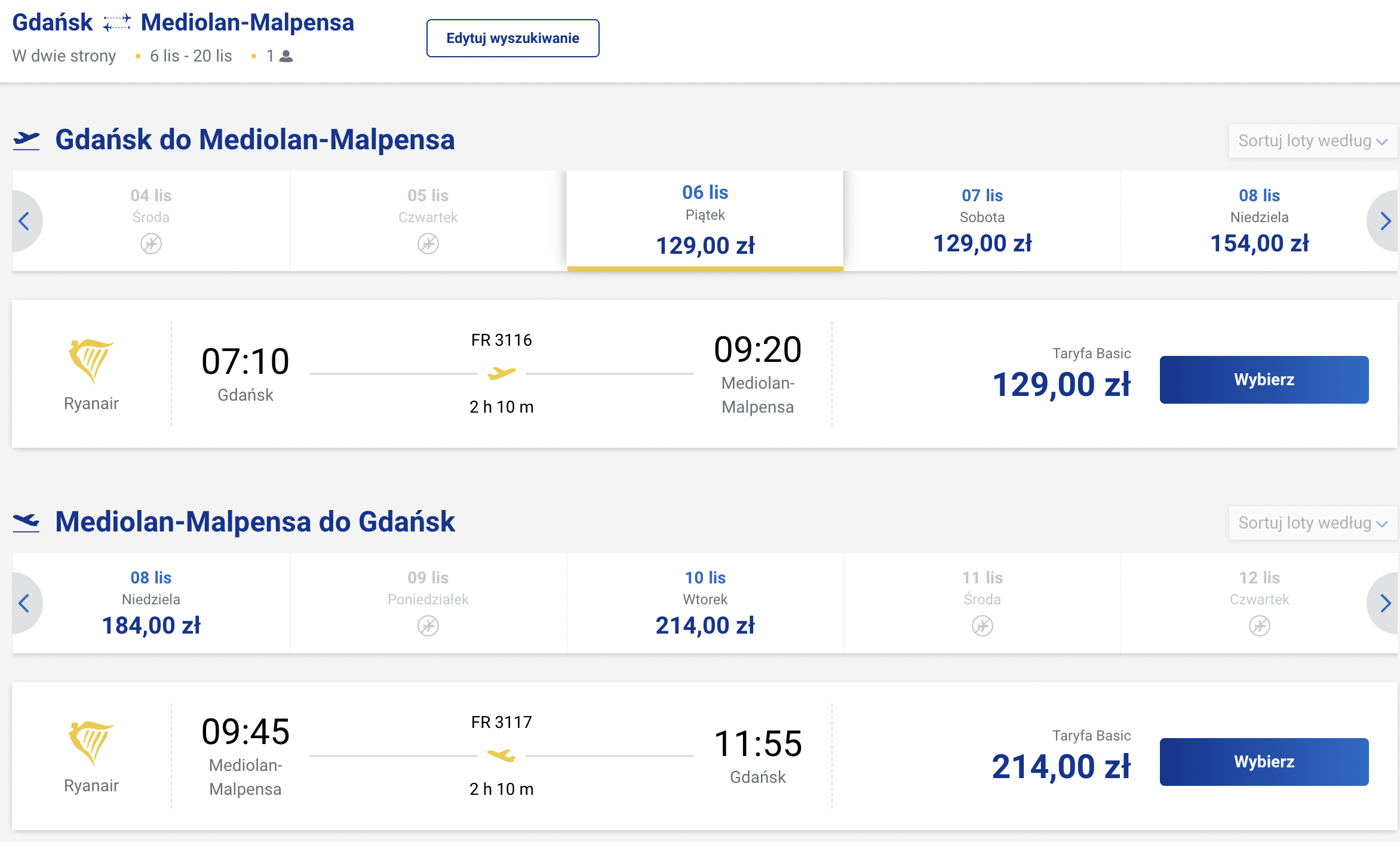Click the return plane icon beside Mediolan-Malpensa do Gdańsk
Screen dimensions: 1400x842
pos(26,523)
